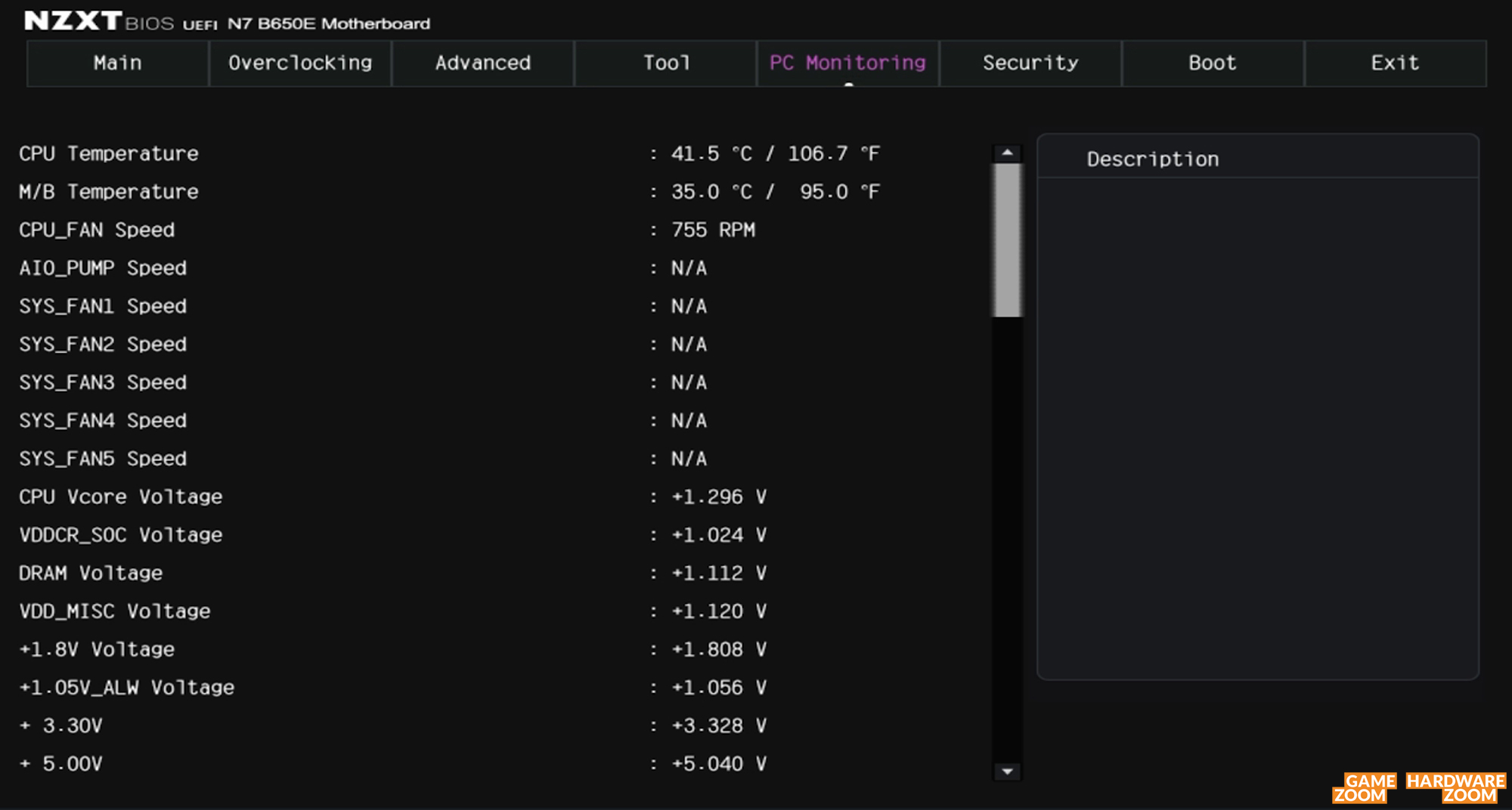Click the +3.328 V value
This screenshot has height=810, width=1512.
pos(719,726)
